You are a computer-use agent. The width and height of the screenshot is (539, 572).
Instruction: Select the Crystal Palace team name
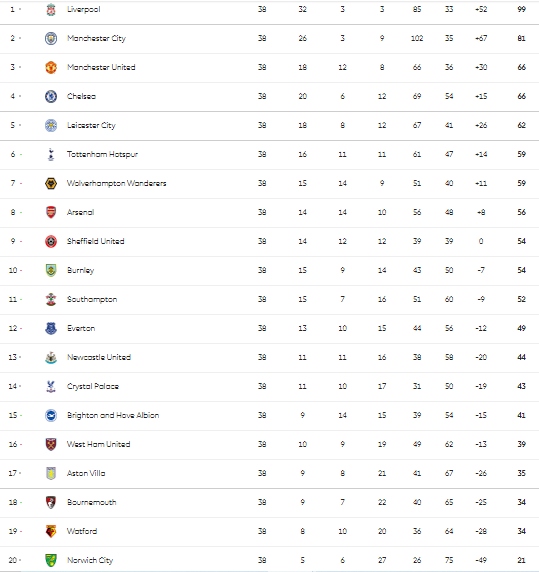(x=93, y=386)
